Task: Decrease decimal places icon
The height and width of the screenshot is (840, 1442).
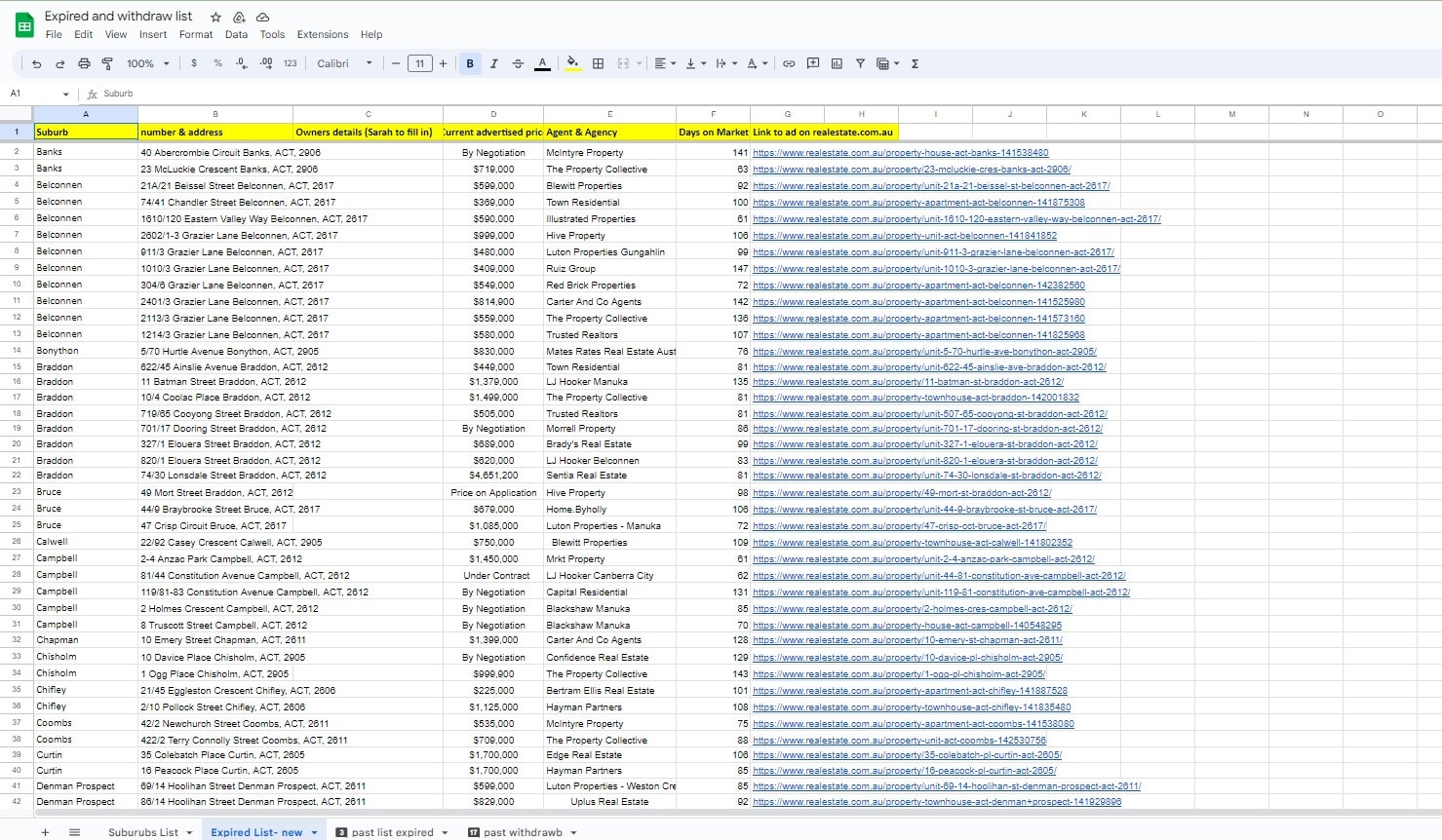Action: pyautogui.click(x=242, y=63)
